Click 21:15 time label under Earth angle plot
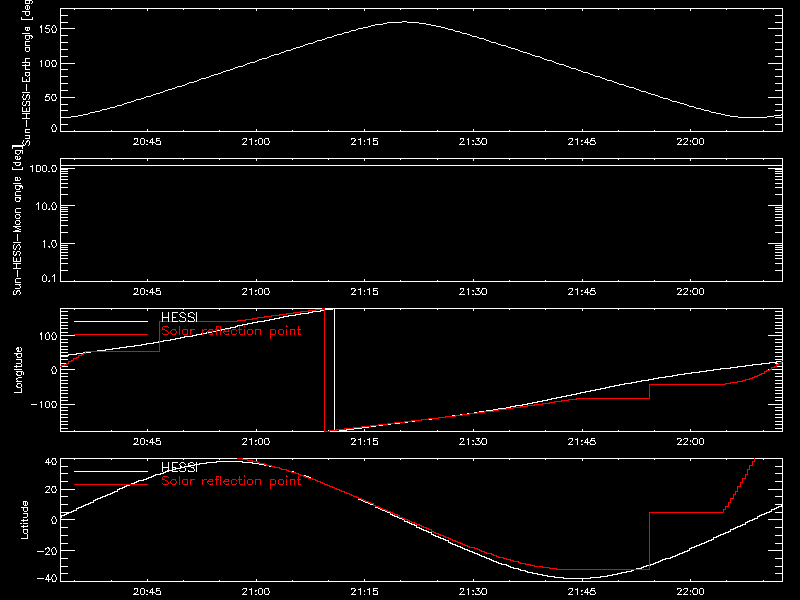 [364, 142]
